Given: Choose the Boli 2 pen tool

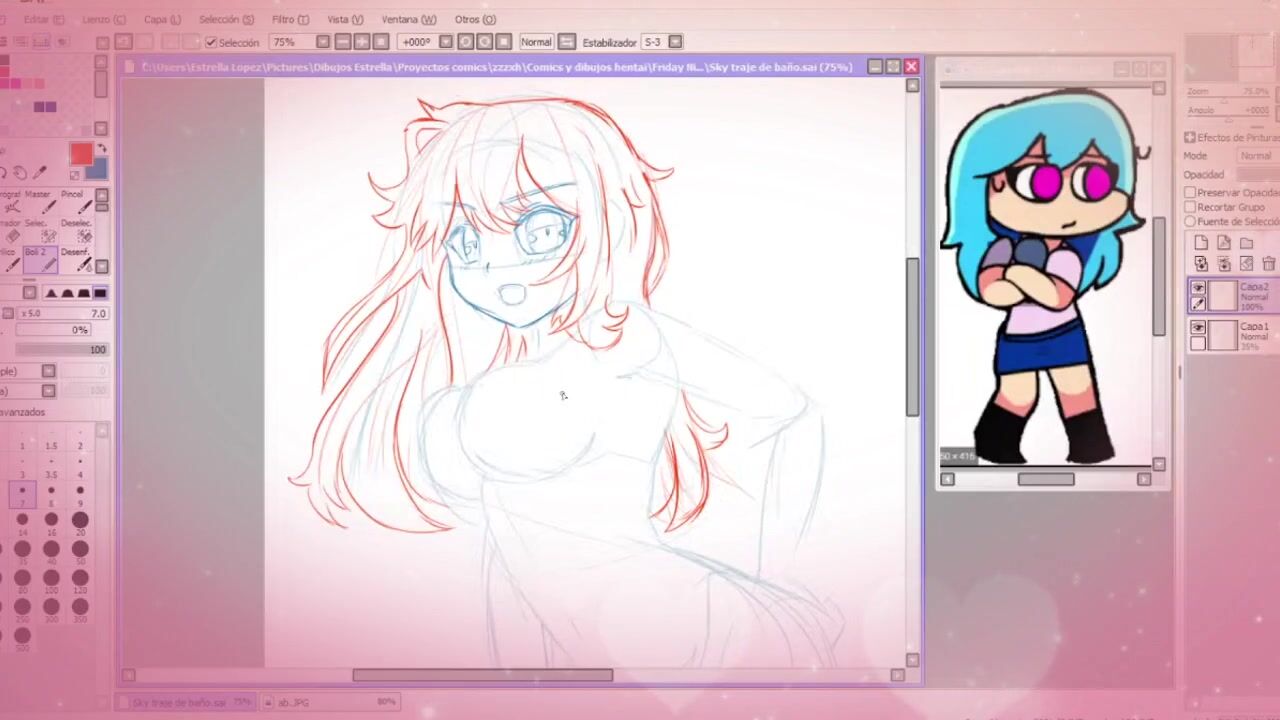Looking at the screenshot, I should pos(40,259).
